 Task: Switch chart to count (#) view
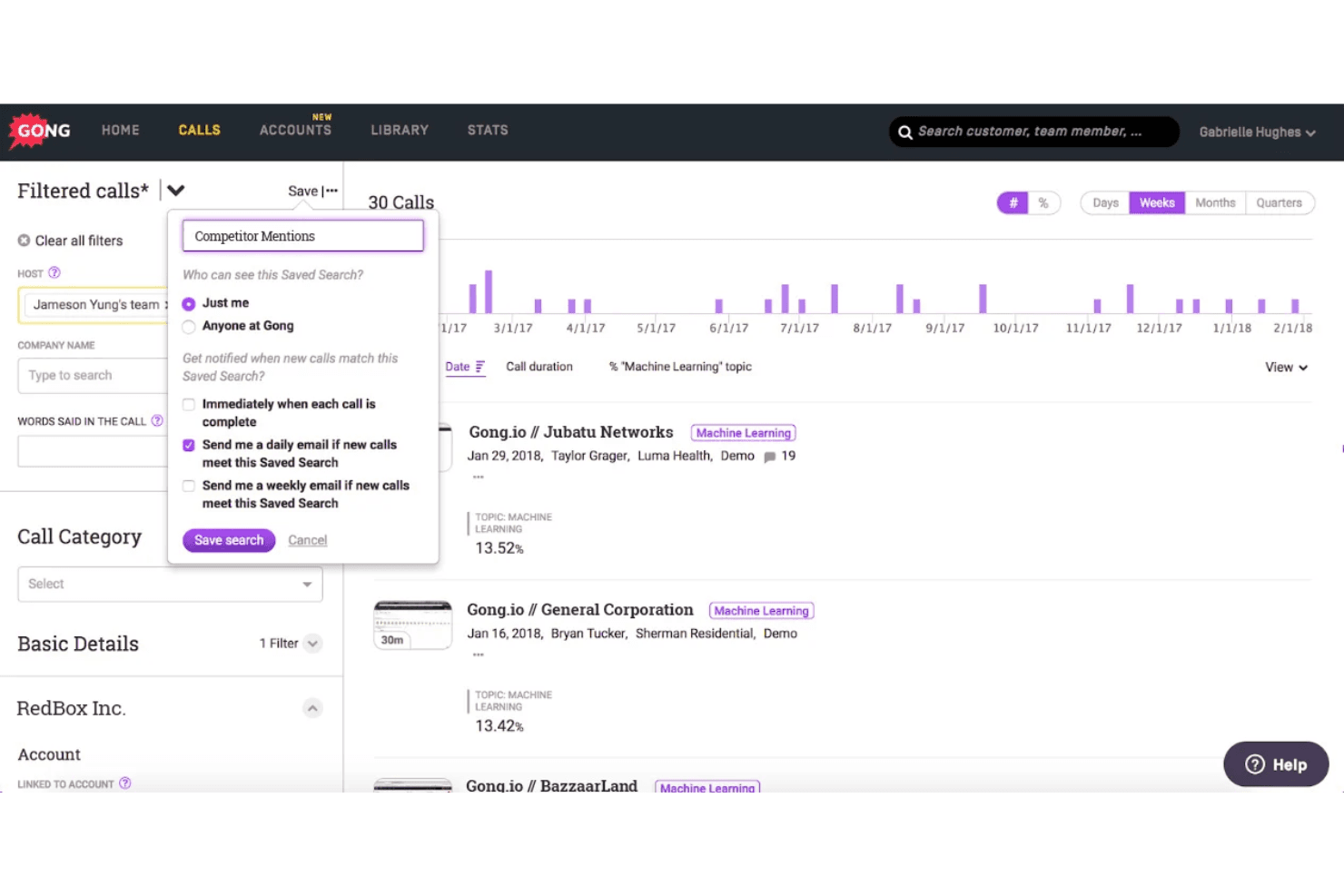pyautogui.click(x=1013, y=203)
